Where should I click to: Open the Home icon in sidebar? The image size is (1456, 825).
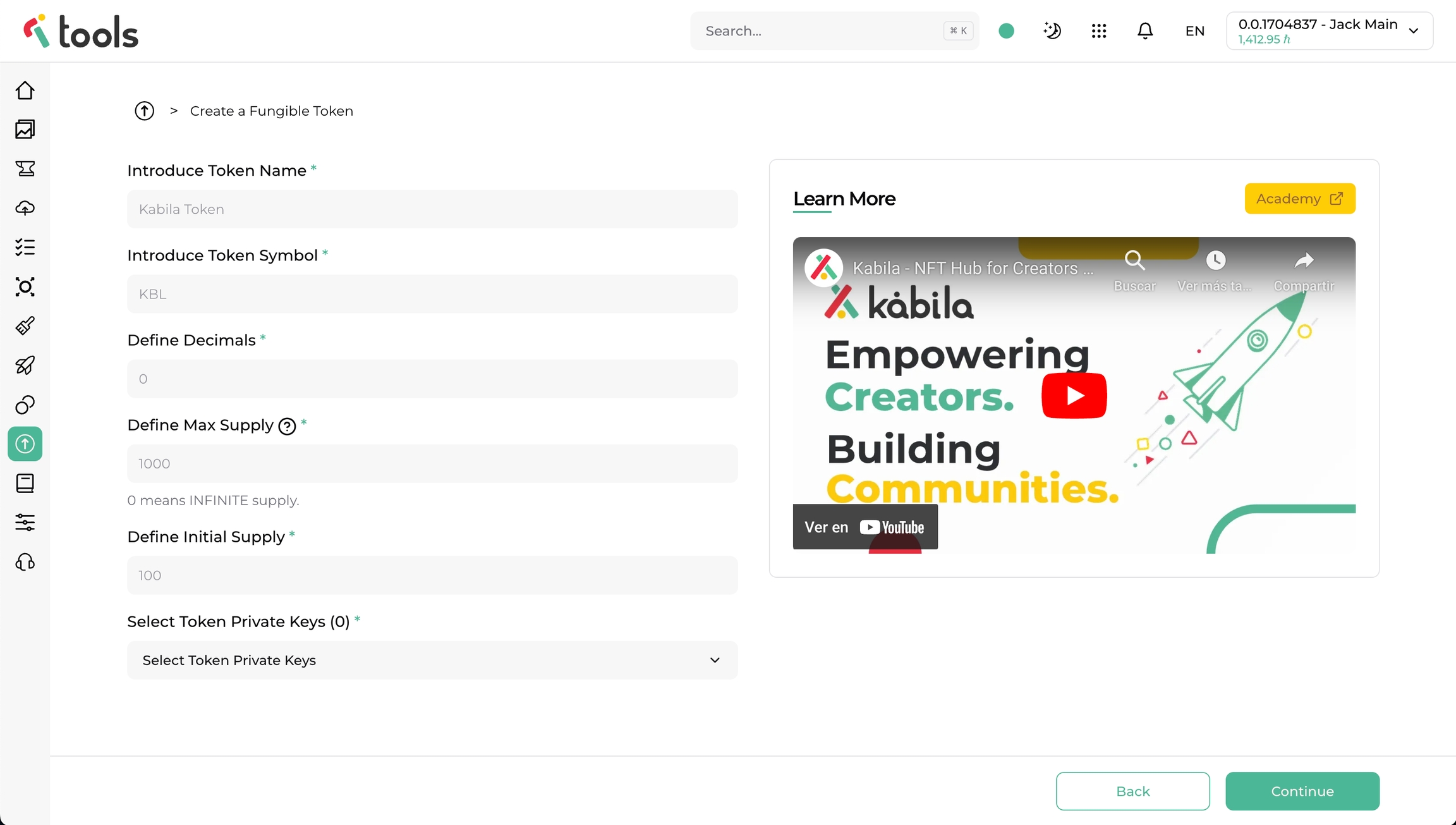tap(25, 90)
